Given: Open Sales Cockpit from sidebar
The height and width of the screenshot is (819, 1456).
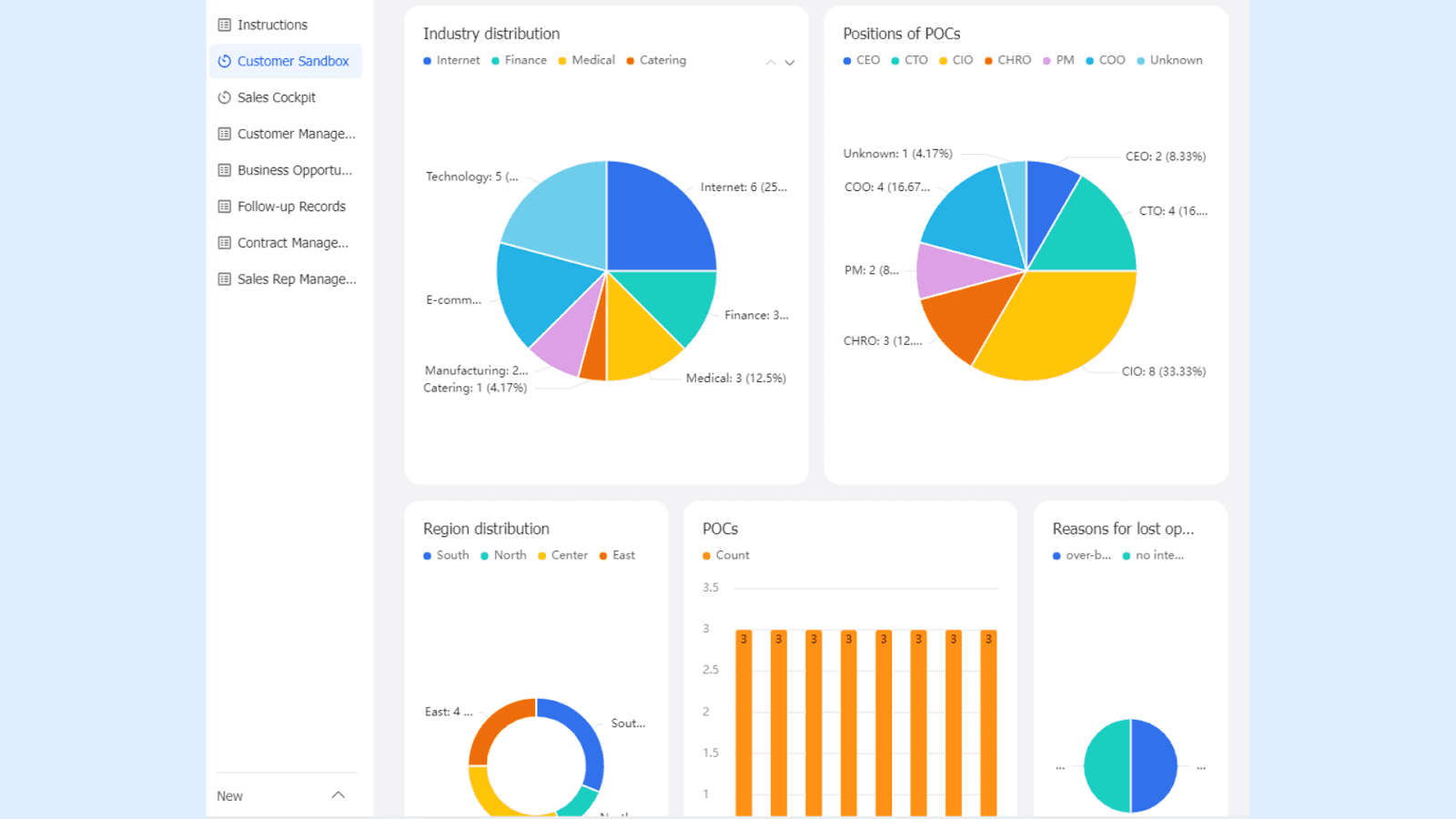Looking at the screenshot, I should coord(286,97).
